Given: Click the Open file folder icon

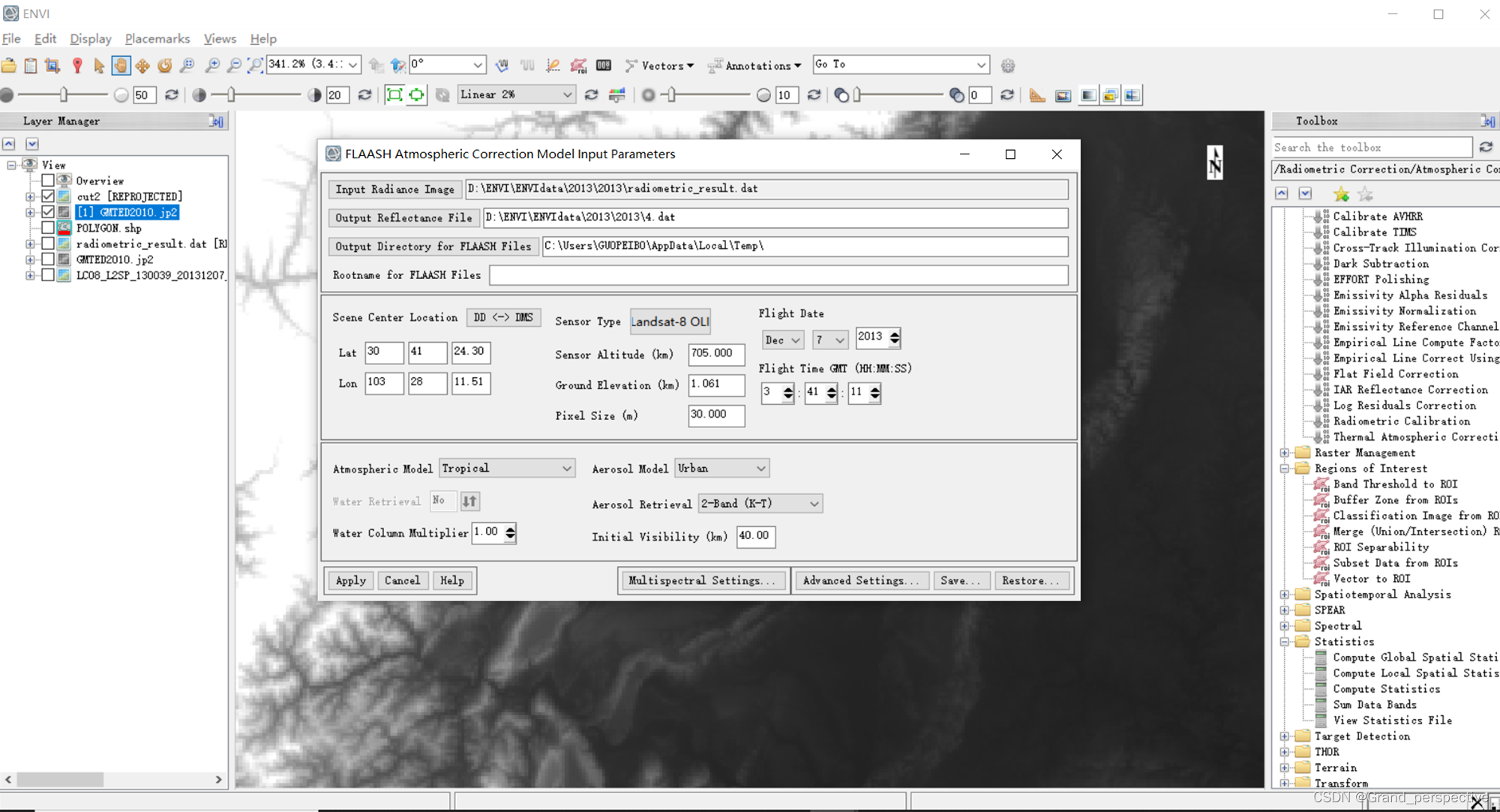Looking at the screenshot, I should click(x=9, y=66).
